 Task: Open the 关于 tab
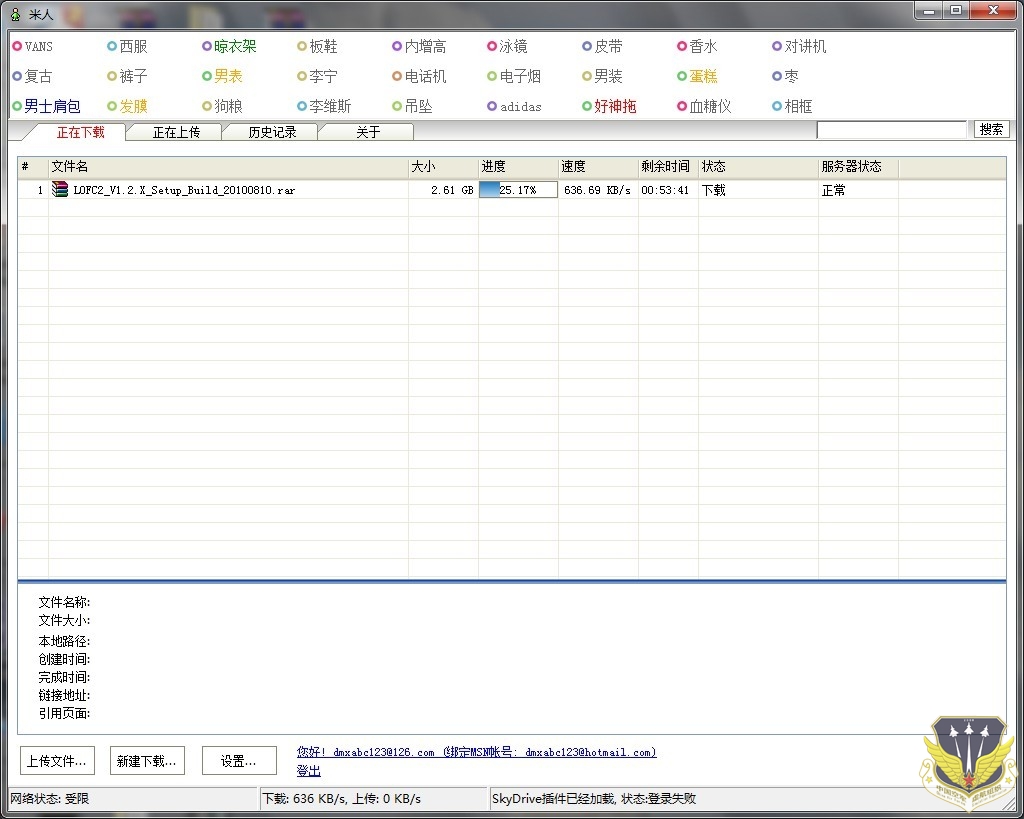pos(368,132)
